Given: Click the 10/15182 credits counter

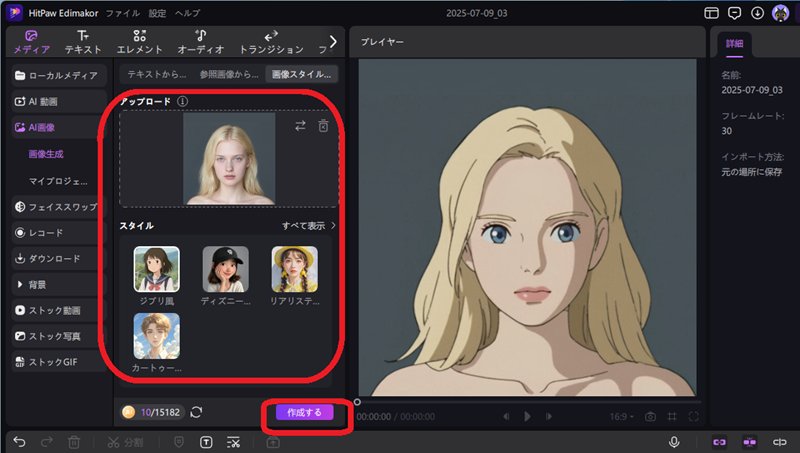Looking at the screenshot, I should (151, 412).
